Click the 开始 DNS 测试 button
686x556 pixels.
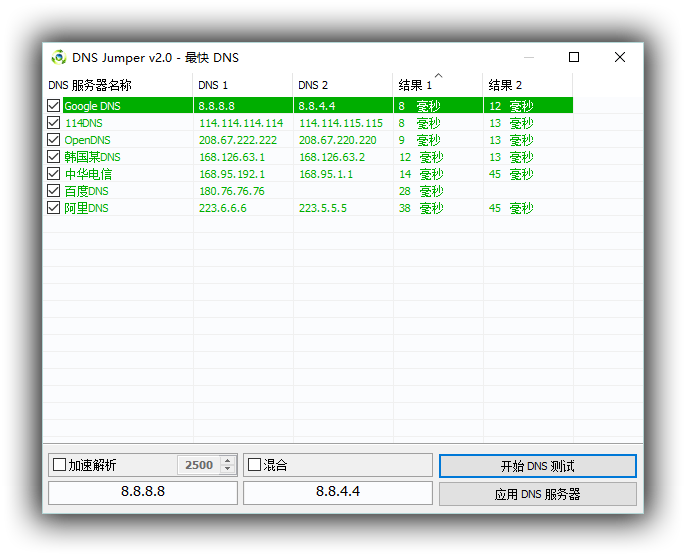tap(538, 466)
